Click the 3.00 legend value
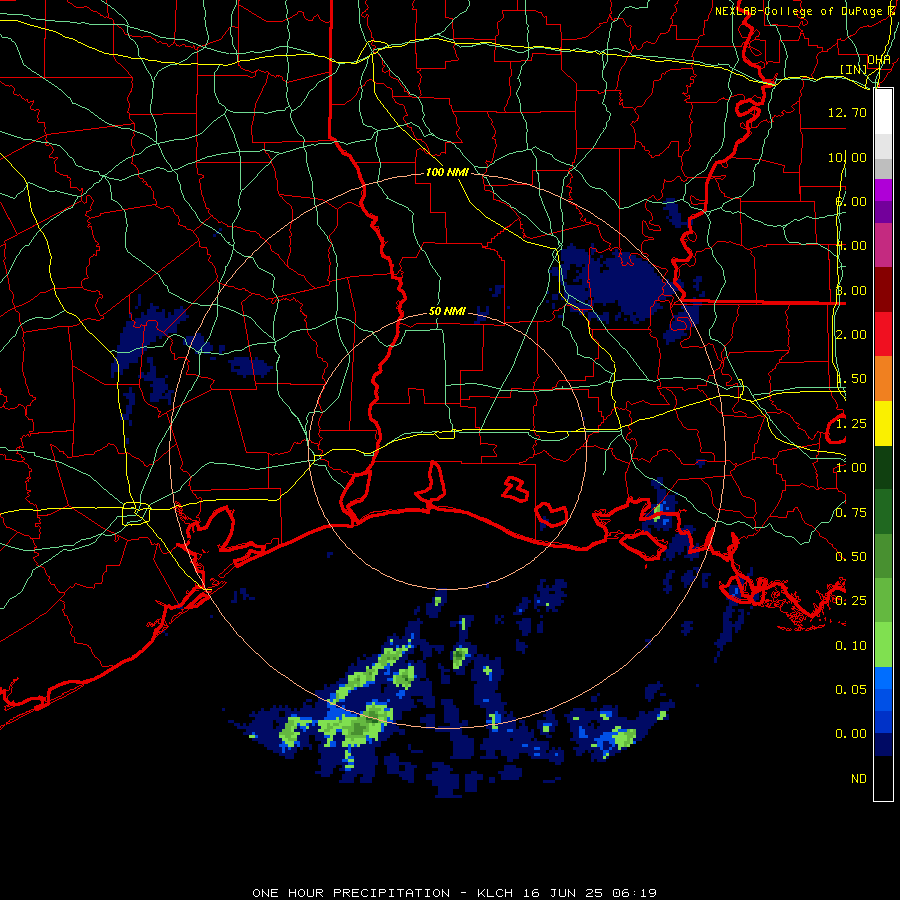900x900 pixels. coord(851,290)
